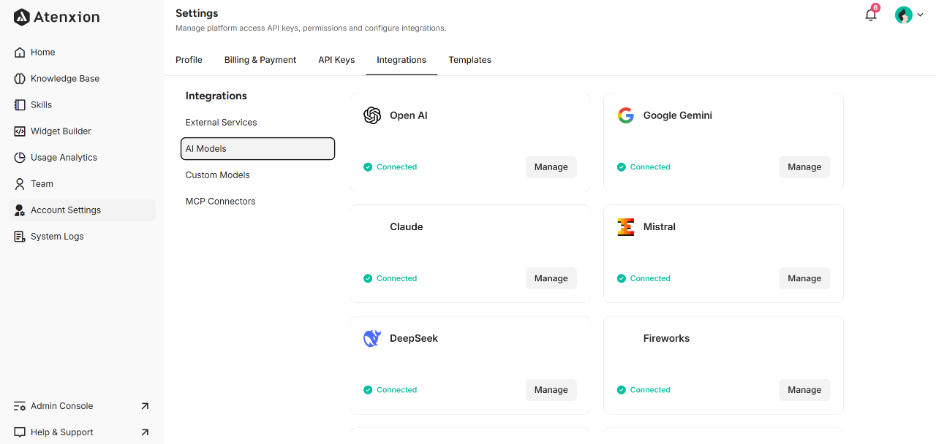The image size is (936, 444).
Task: Click the Knowledge Base brain icon
Action: click(x=20, y=79)
